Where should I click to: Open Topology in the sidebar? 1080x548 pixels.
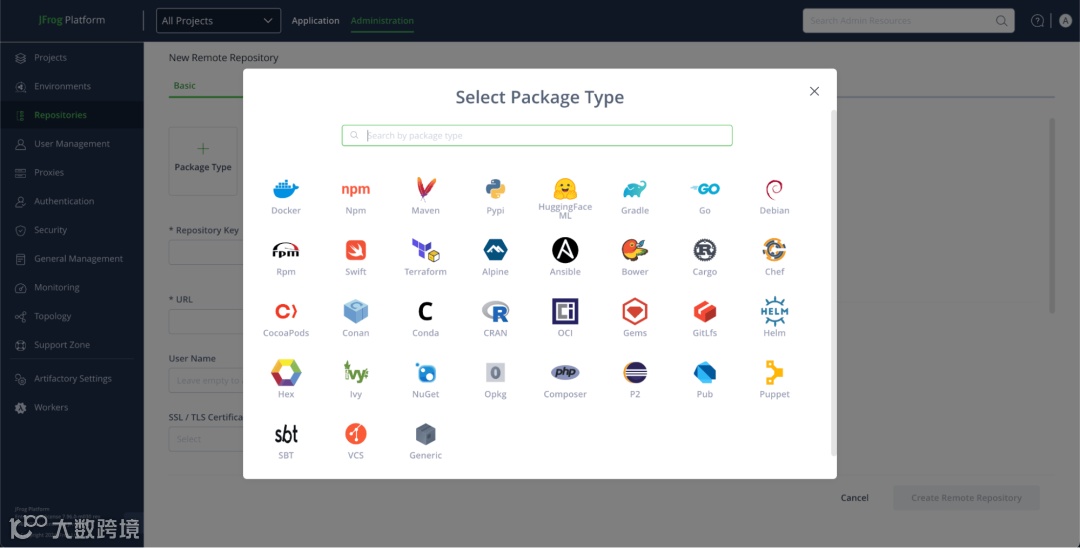(72, 316)
